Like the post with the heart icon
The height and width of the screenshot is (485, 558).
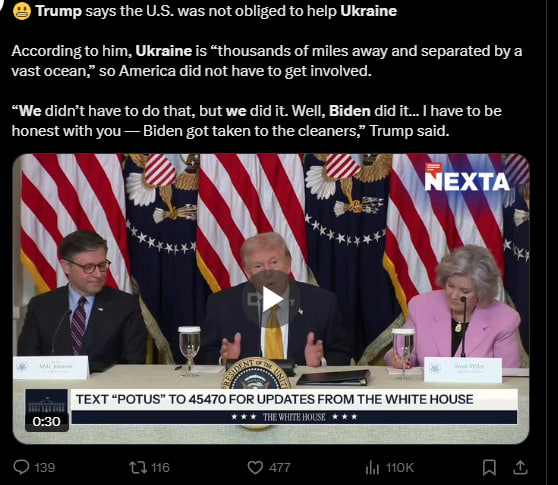pos(255,468)
